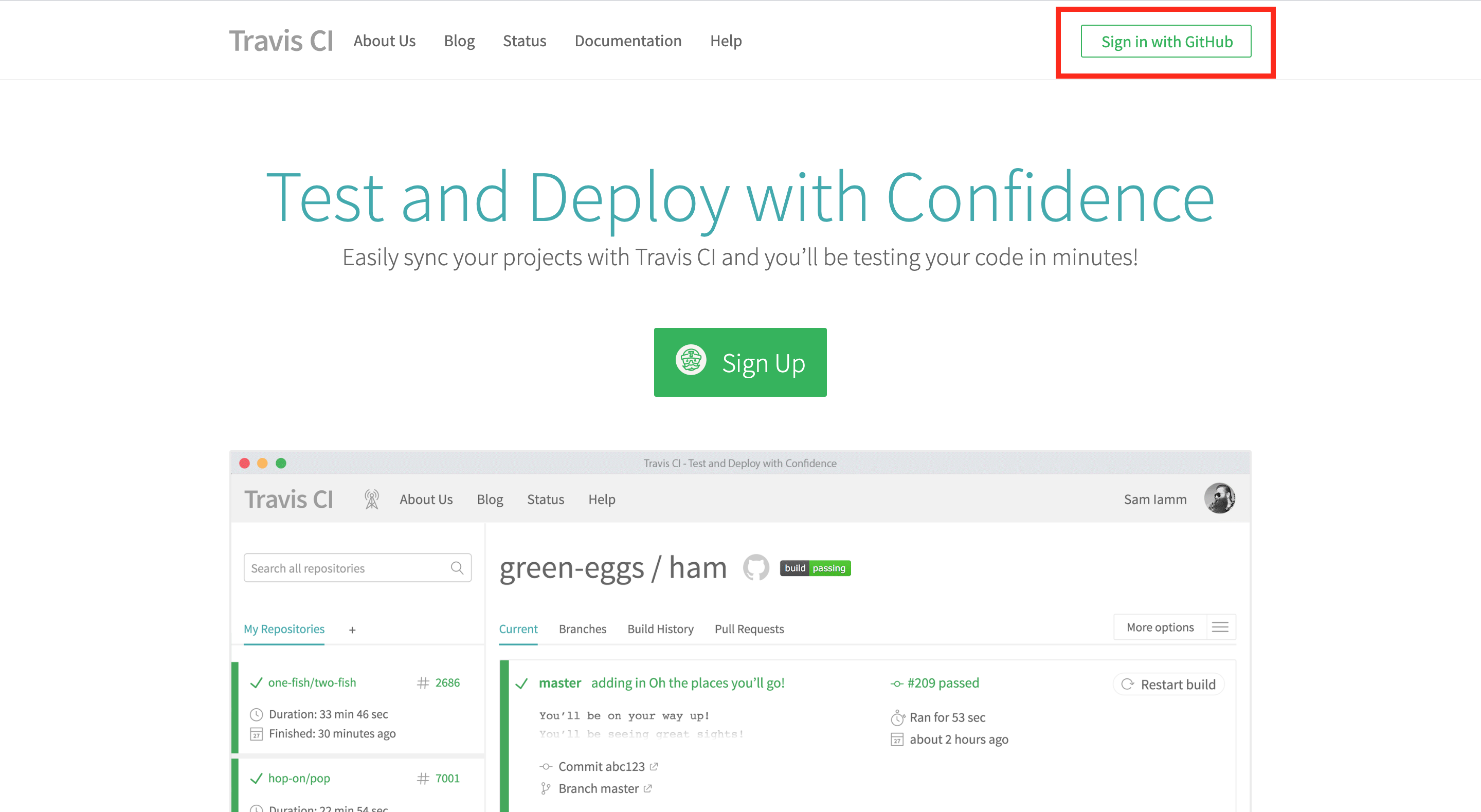Click the Restart build button

pos(1168,685)
